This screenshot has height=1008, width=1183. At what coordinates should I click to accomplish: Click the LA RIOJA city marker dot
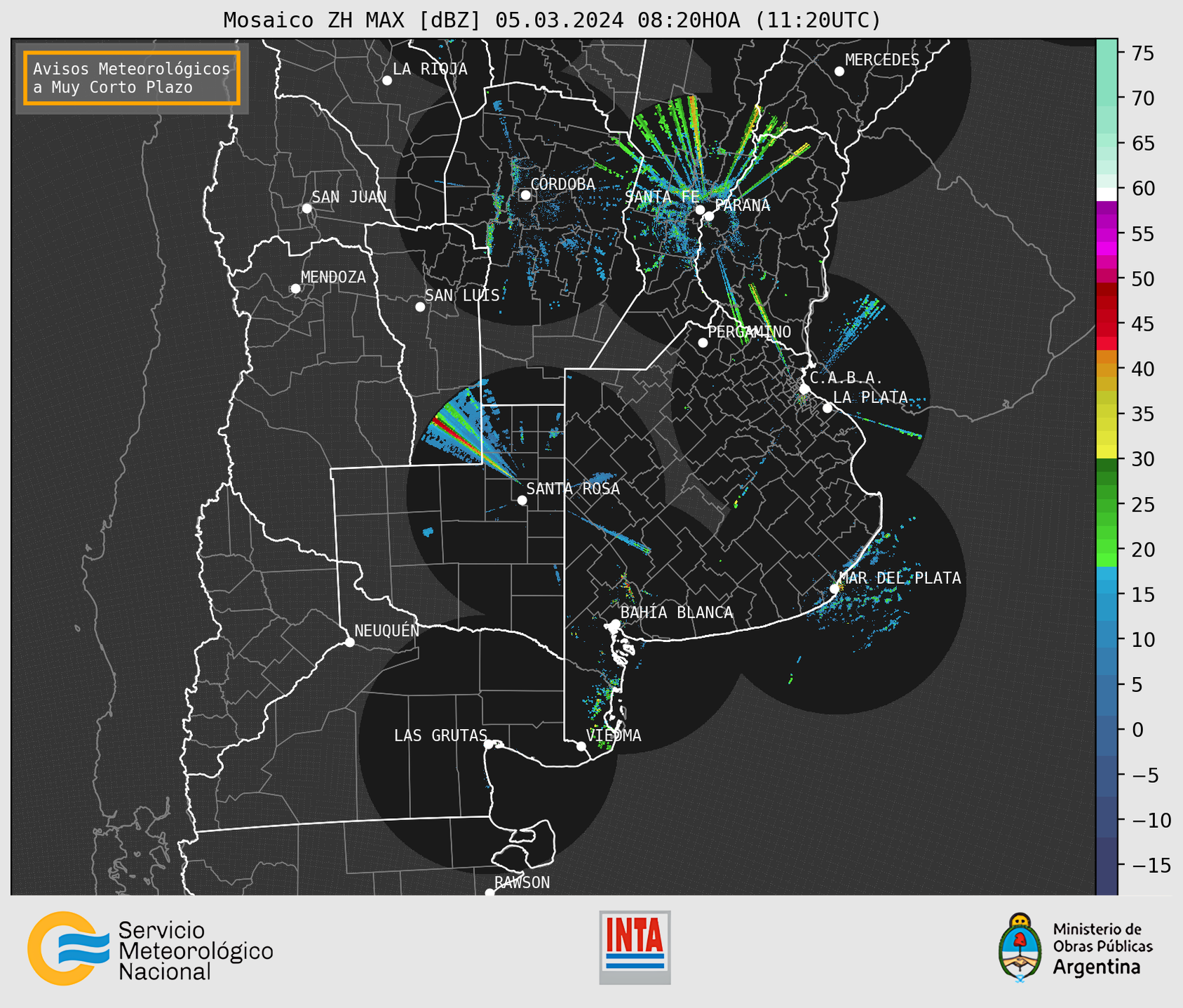[387, 81]
